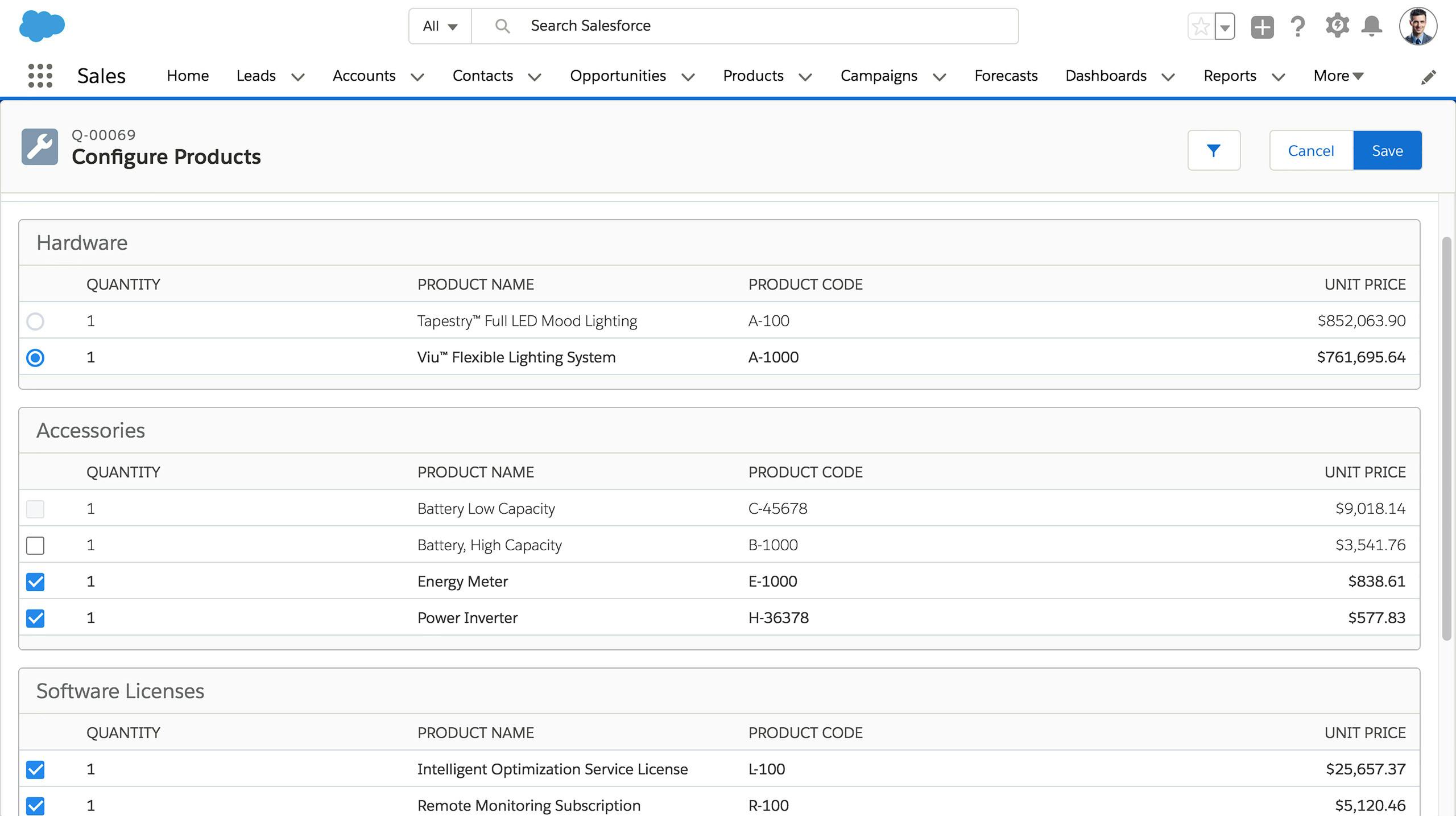
Task: Expand the Campaigns tab chevron
Action: [x=940, y=77]
